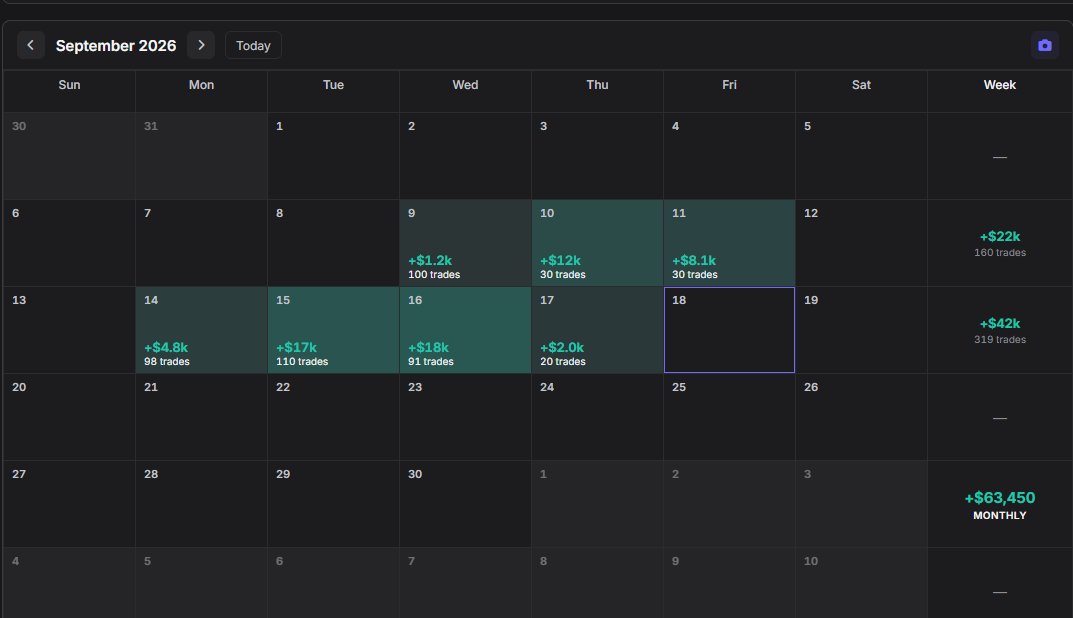Select the greyed-out day 31 cell
Image resolution: width=1073 pixels, height=618 pixels.
point(201,156)
